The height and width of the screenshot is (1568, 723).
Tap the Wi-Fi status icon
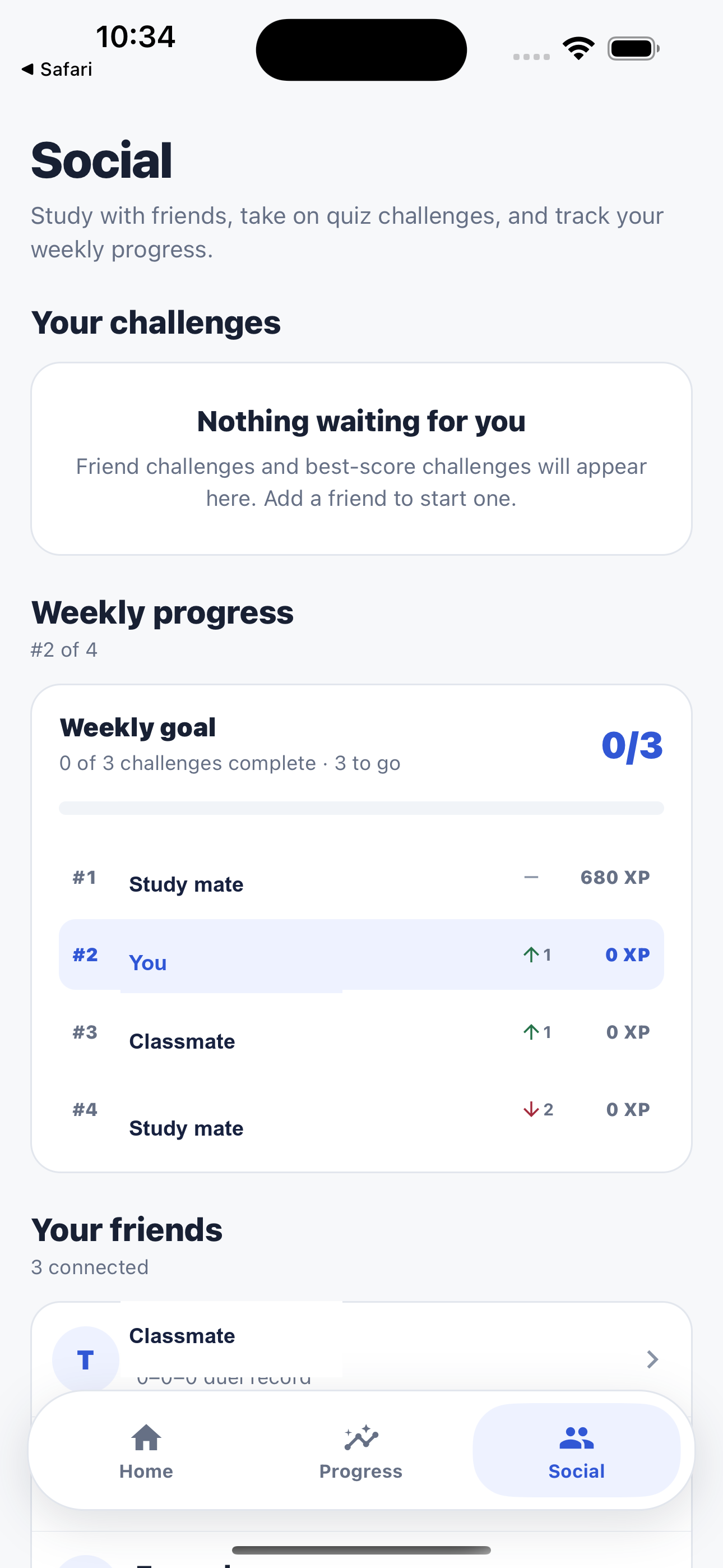pos(578,49)
